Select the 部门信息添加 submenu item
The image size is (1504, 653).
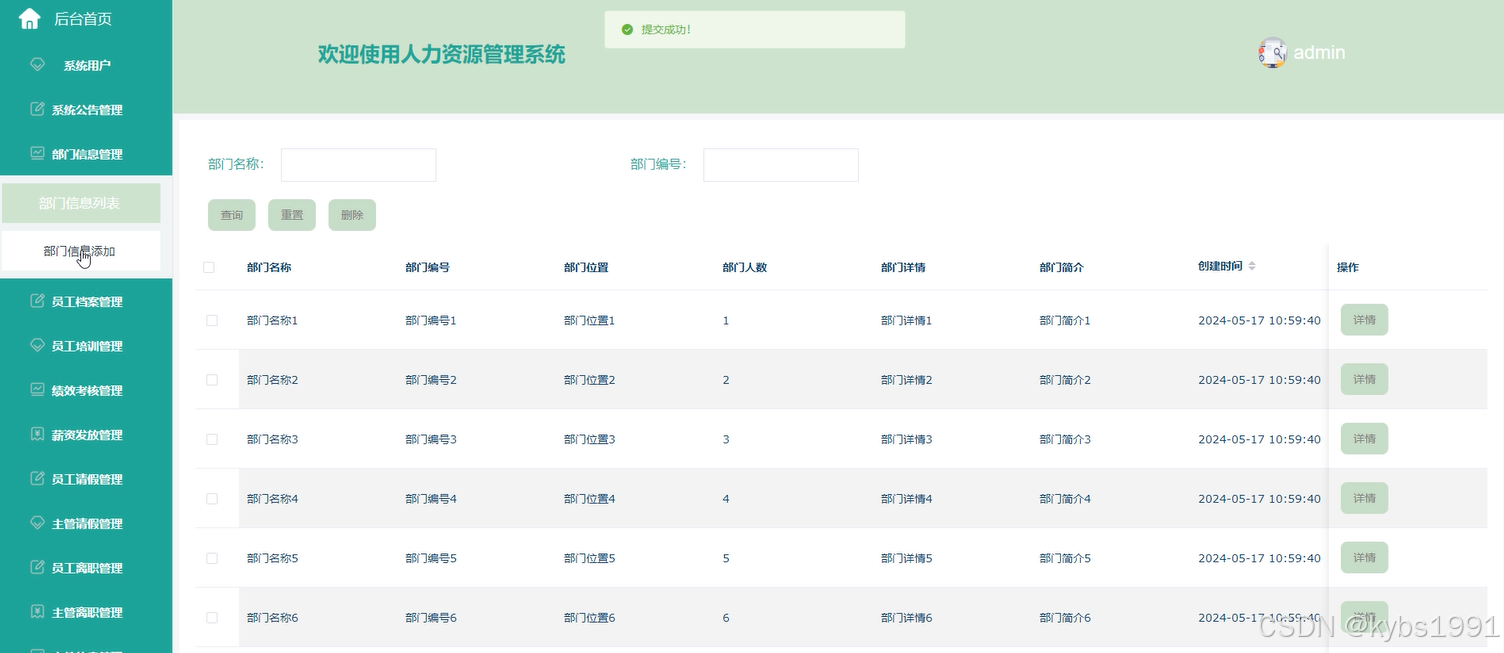(x=81, y=251)
